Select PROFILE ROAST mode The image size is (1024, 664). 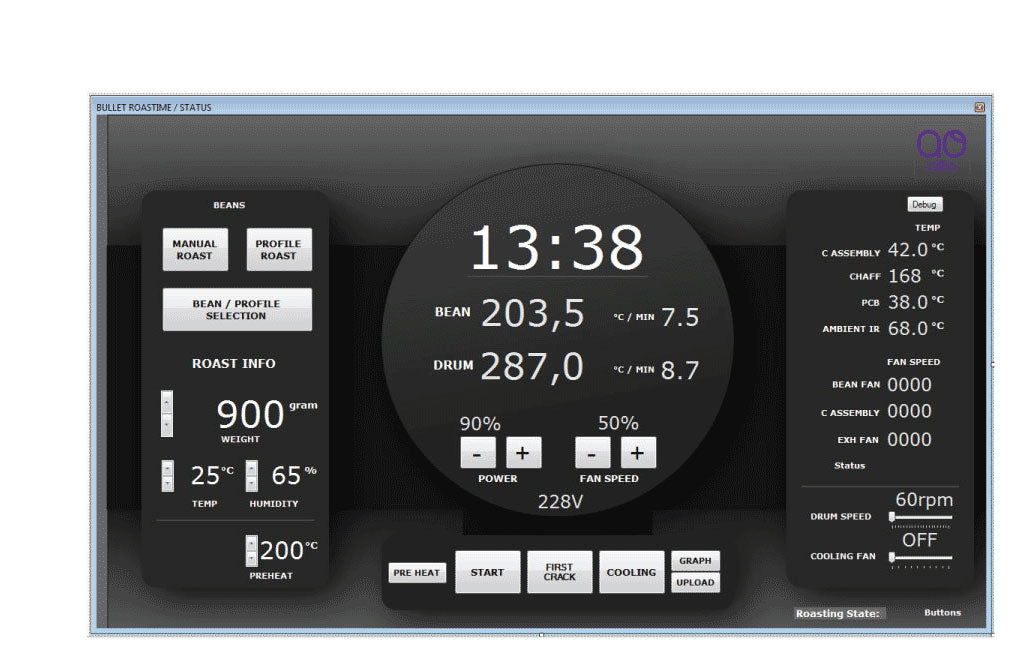278,249
